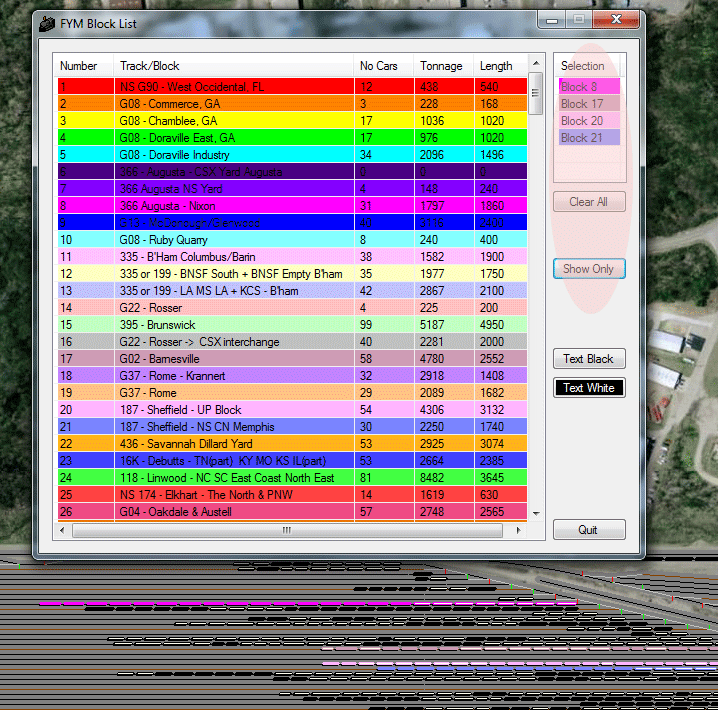Viewport: 718px width, 710px height.
Task: Select row 14 G22 - Rosser
Action: (x=292, y=308)
